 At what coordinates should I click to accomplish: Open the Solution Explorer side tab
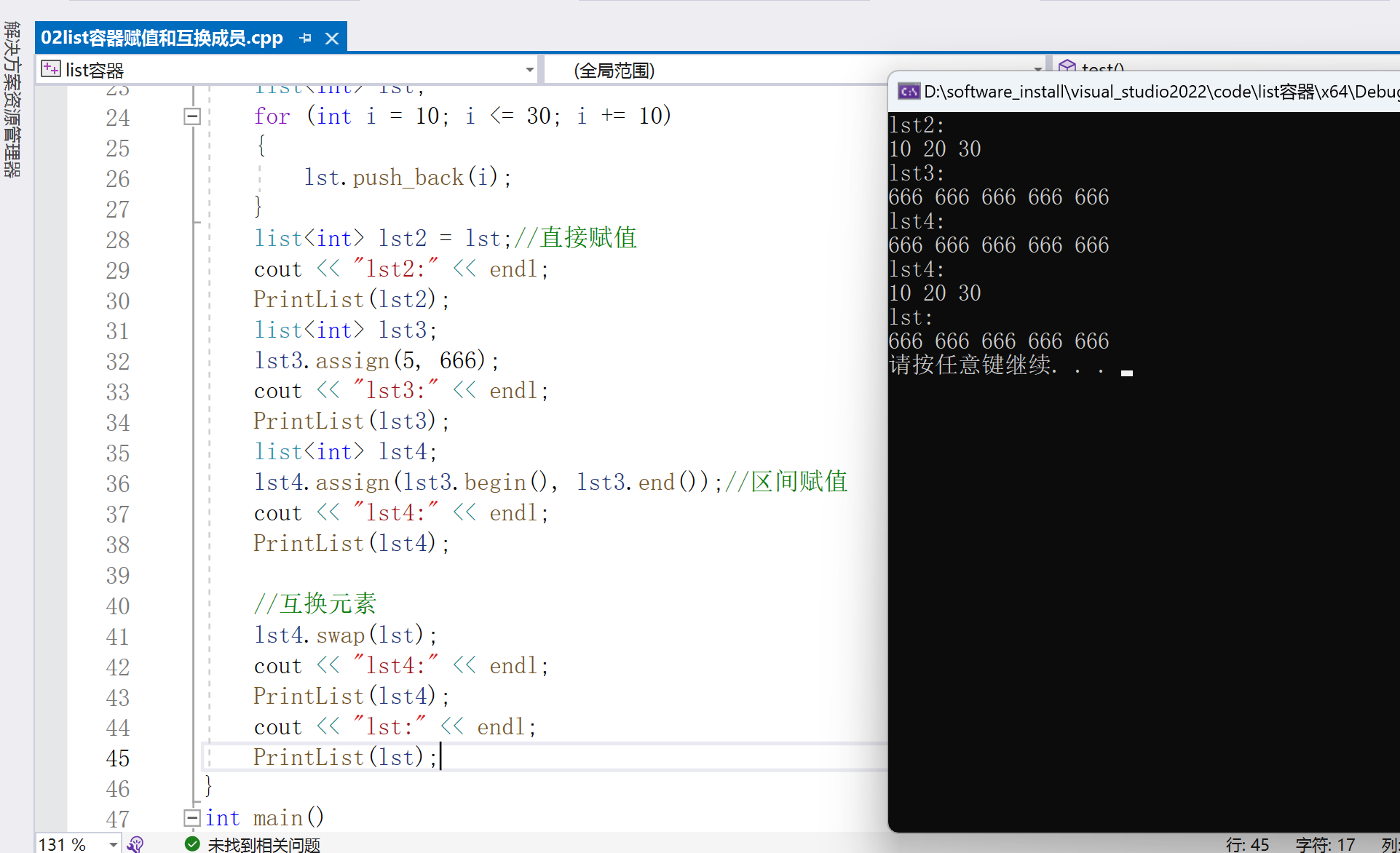tap(12, 99)
